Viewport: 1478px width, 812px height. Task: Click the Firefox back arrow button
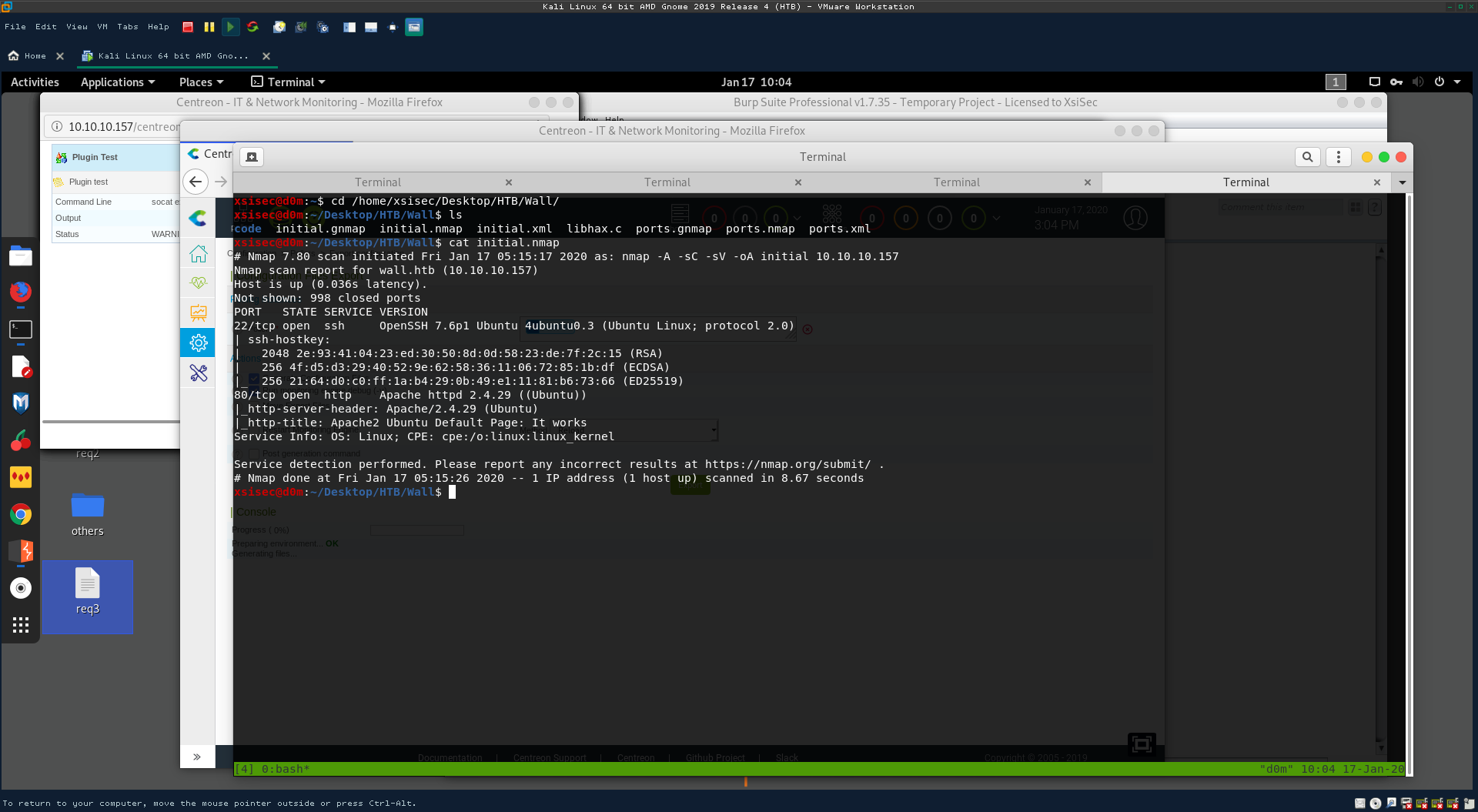pos(196,182)
